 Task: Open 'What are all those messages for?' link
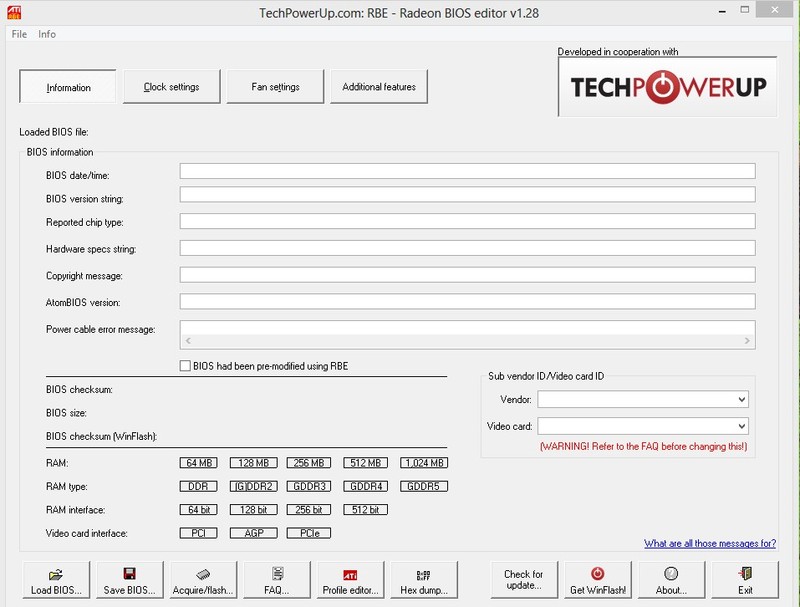click(x=710, y=543)
